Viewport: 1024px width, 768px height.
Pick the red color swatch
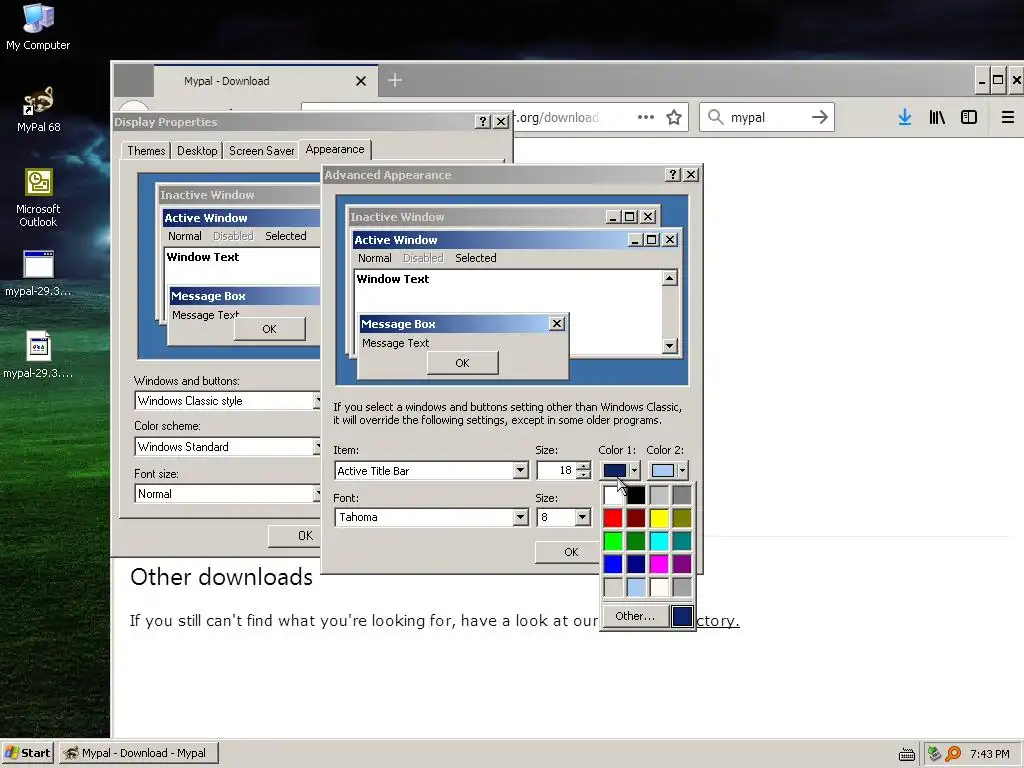613,518
